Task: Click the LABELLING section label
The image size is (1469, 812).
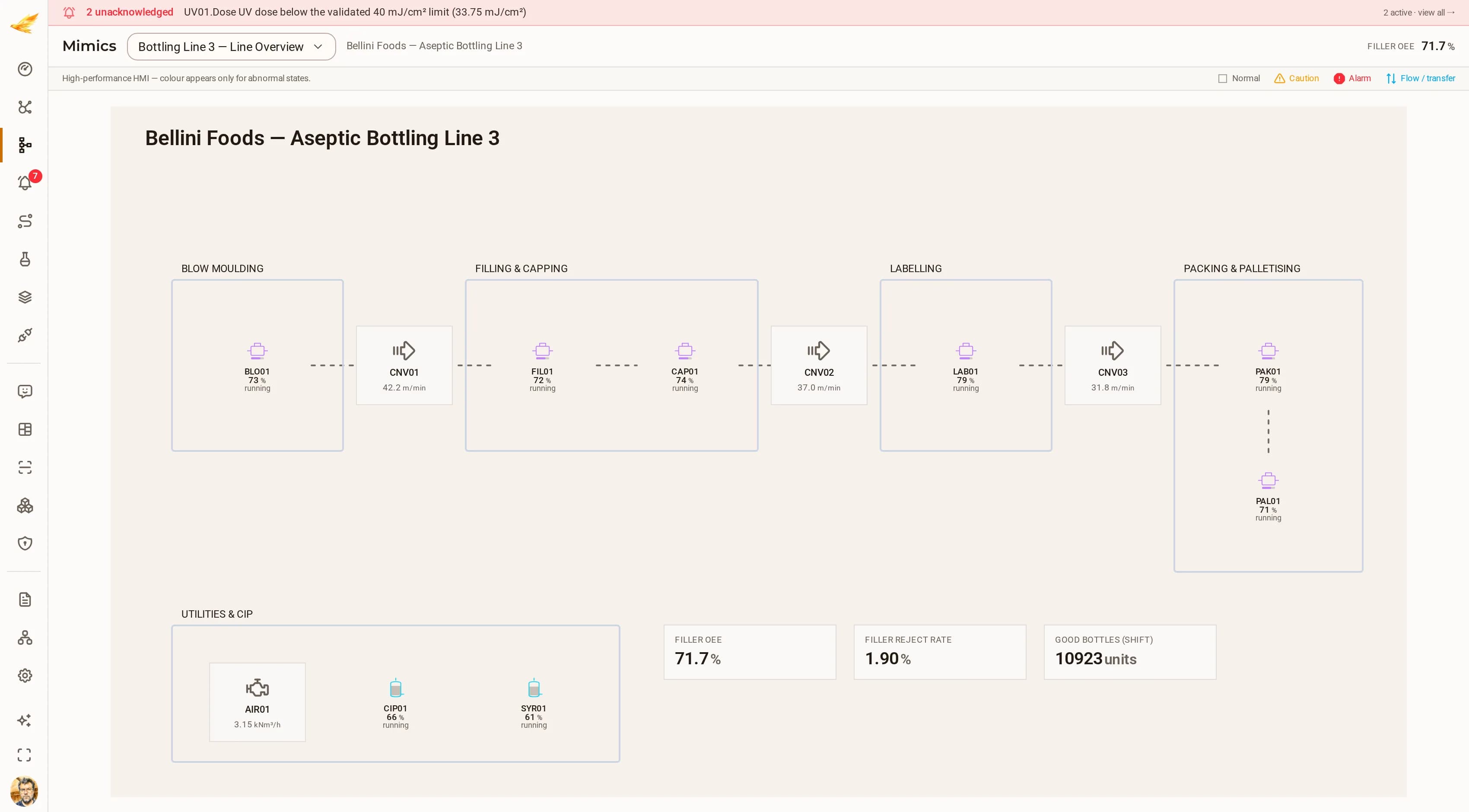Action: (916, 269)
